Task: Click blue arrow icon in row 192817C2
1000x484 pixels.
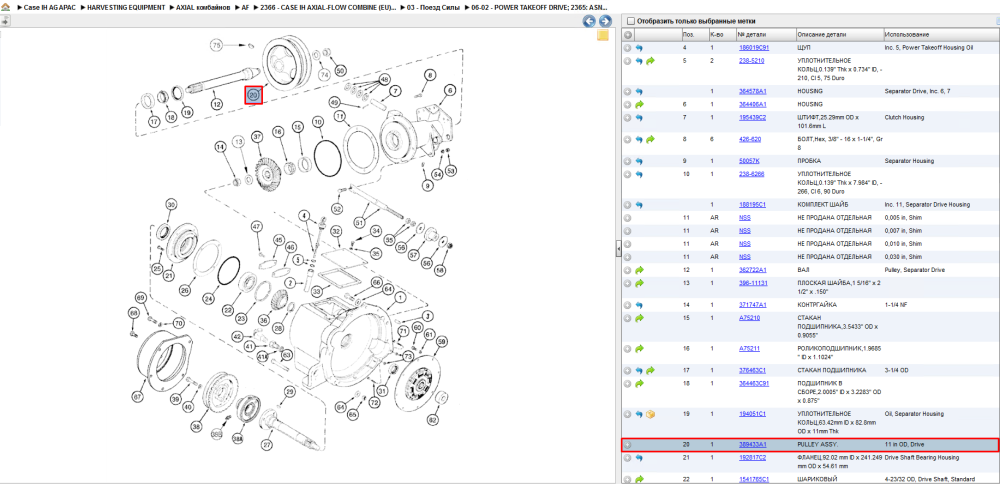Action: click(x=639, y=457)
